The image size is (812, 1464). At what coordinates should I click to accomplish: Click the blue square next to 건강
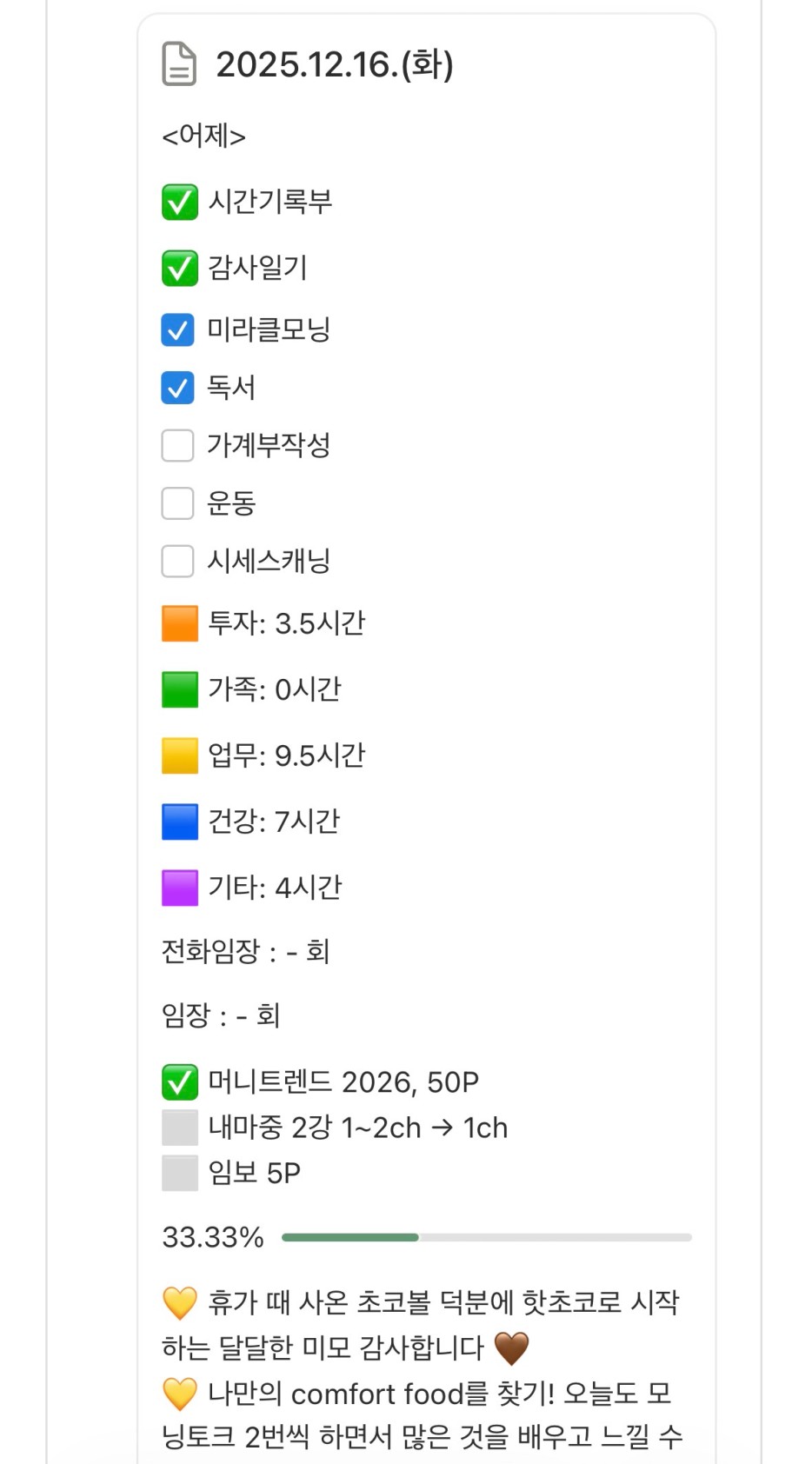[x=179, y=822]
